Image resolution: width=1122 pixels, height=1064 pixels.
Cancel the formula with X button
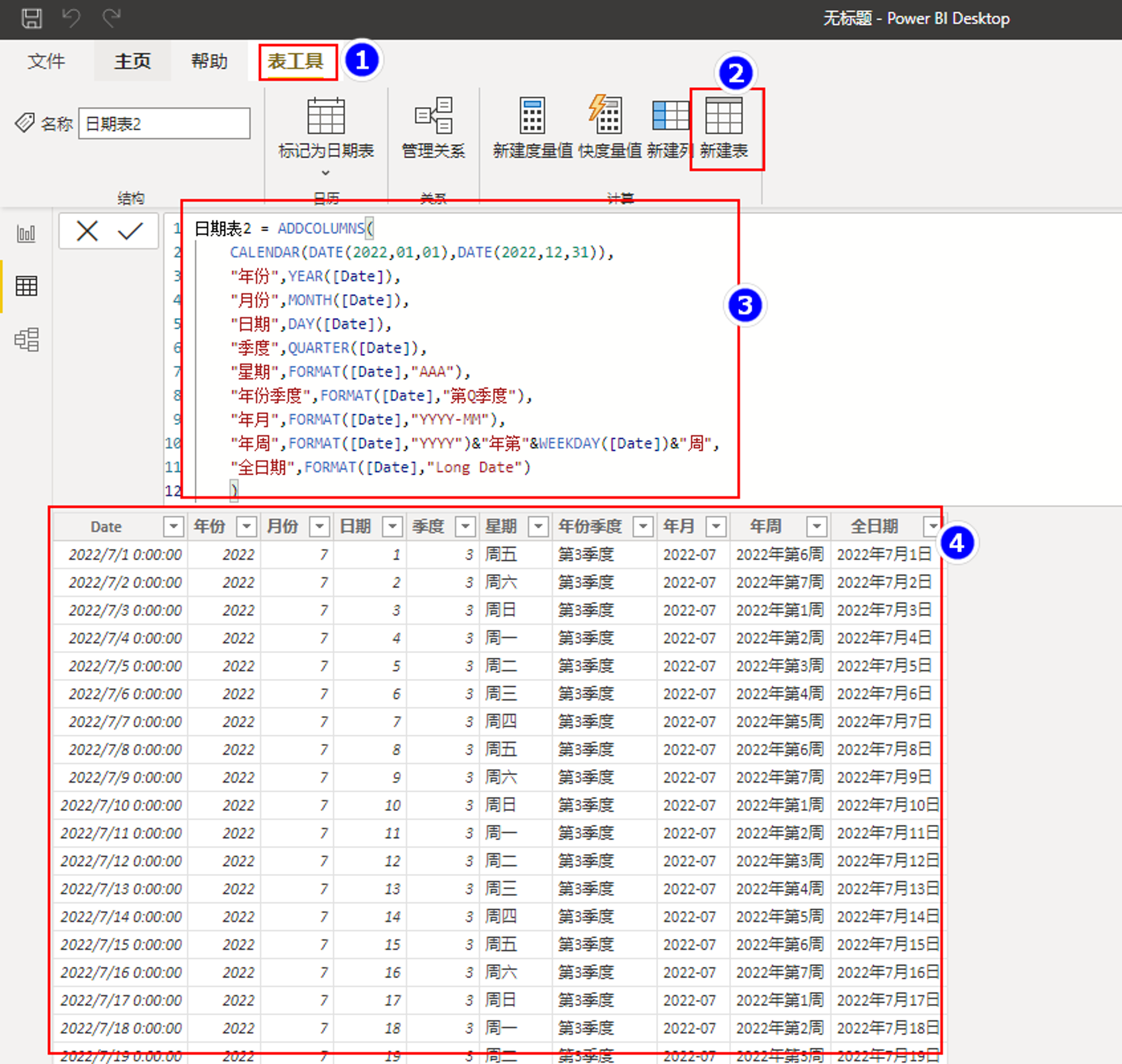(88, 231)
